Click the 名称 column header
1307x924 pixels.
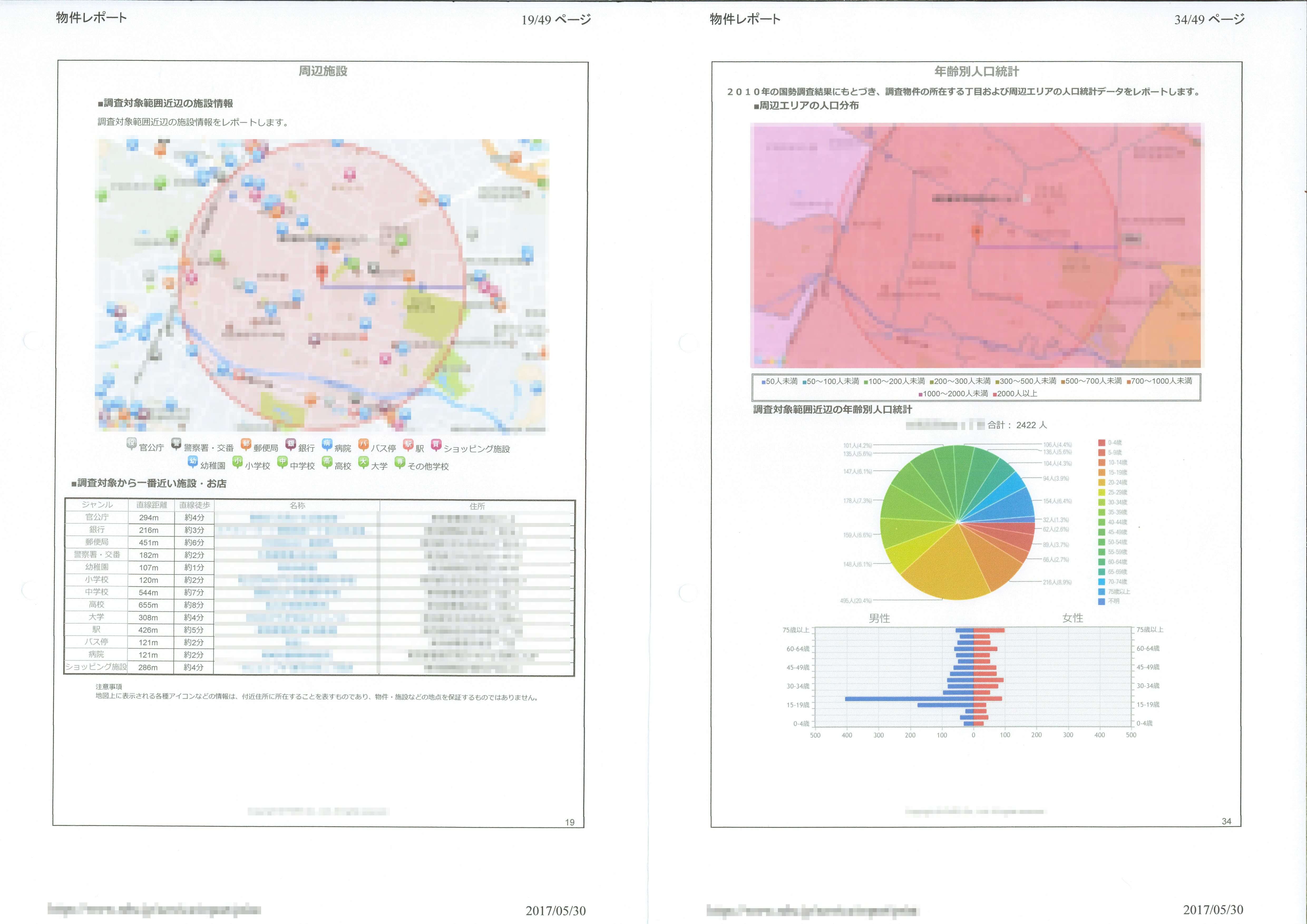(x=297, y=506)
